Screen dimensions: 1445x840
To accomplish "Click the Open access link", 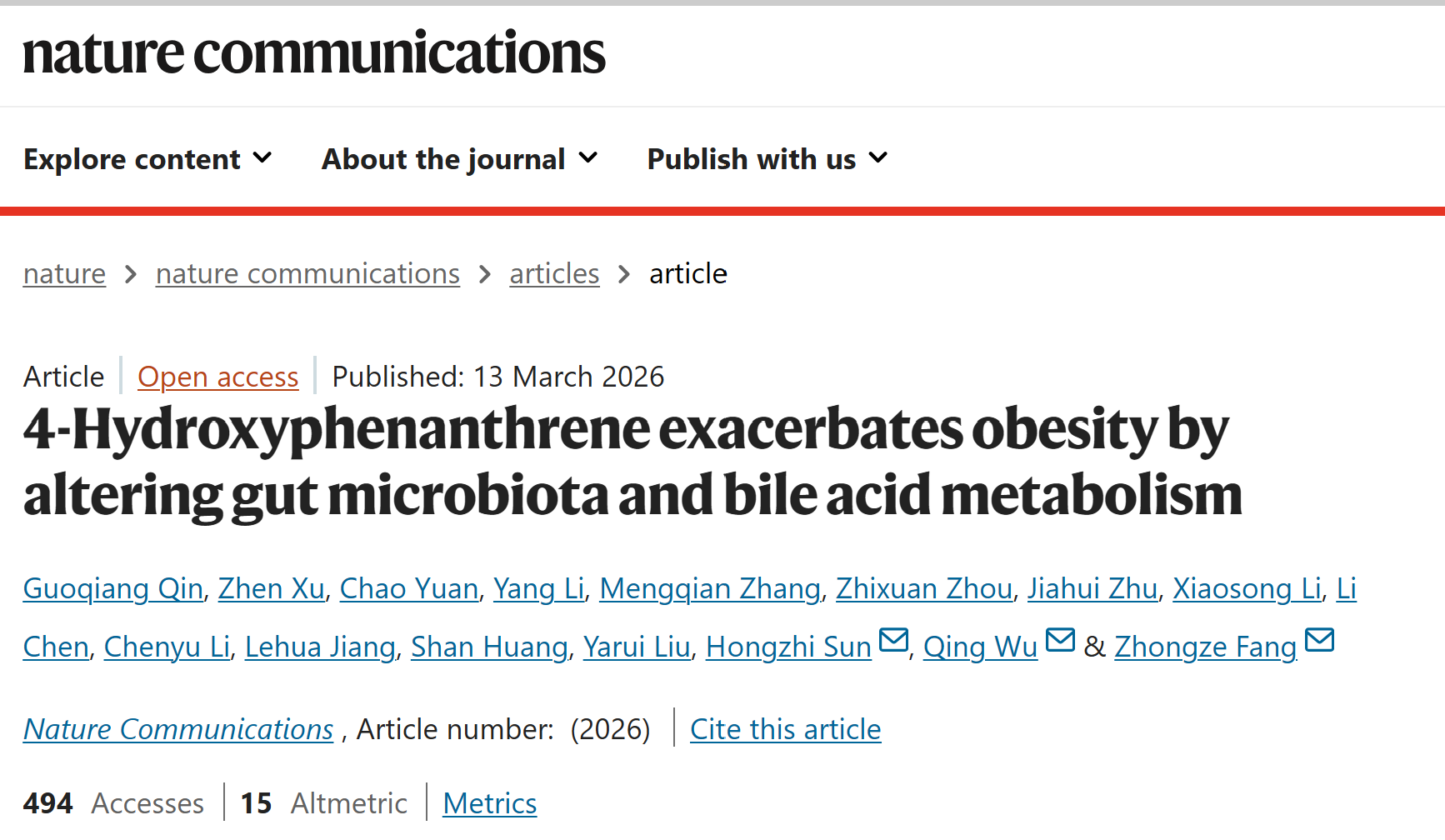I will click(217, 377).
